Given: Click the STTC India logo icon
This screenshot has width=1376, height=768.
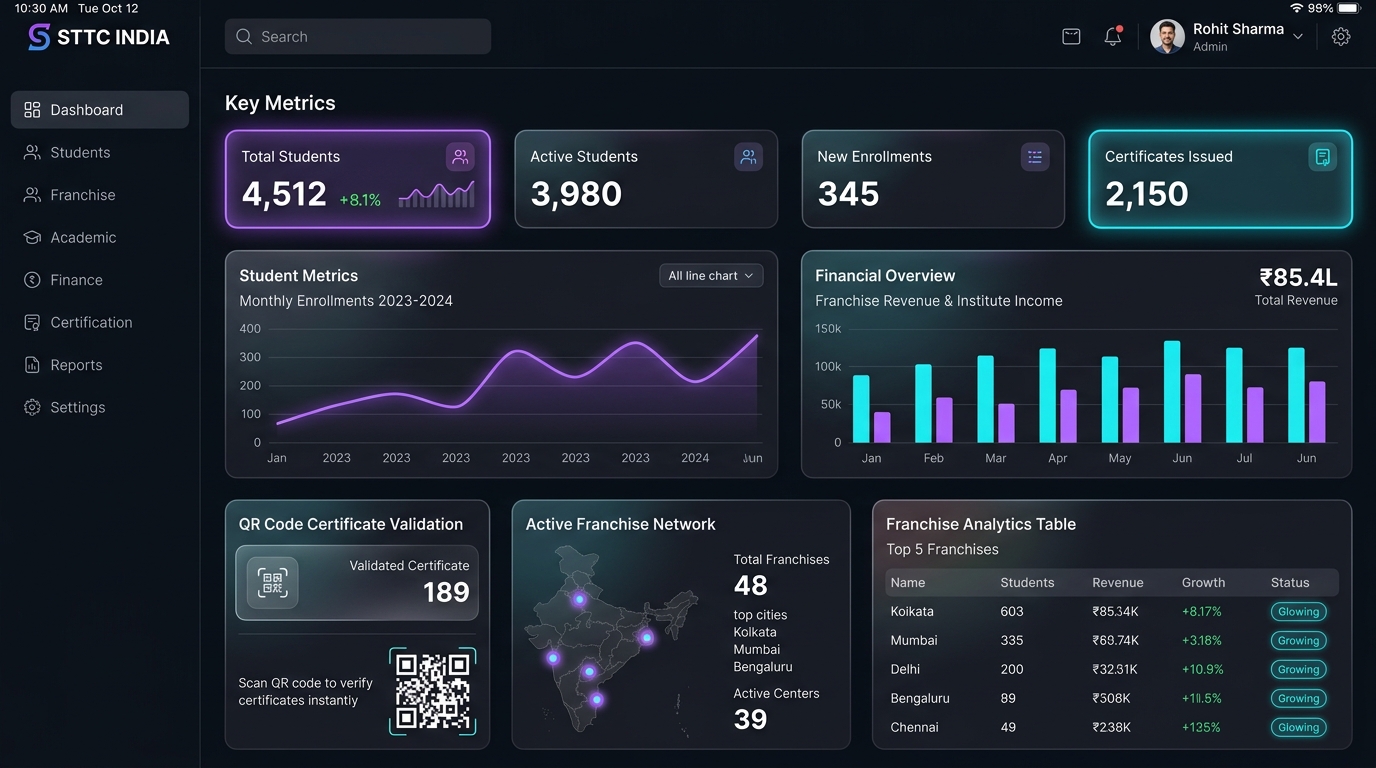Looking at the screenshot, I should pos(39,37).
